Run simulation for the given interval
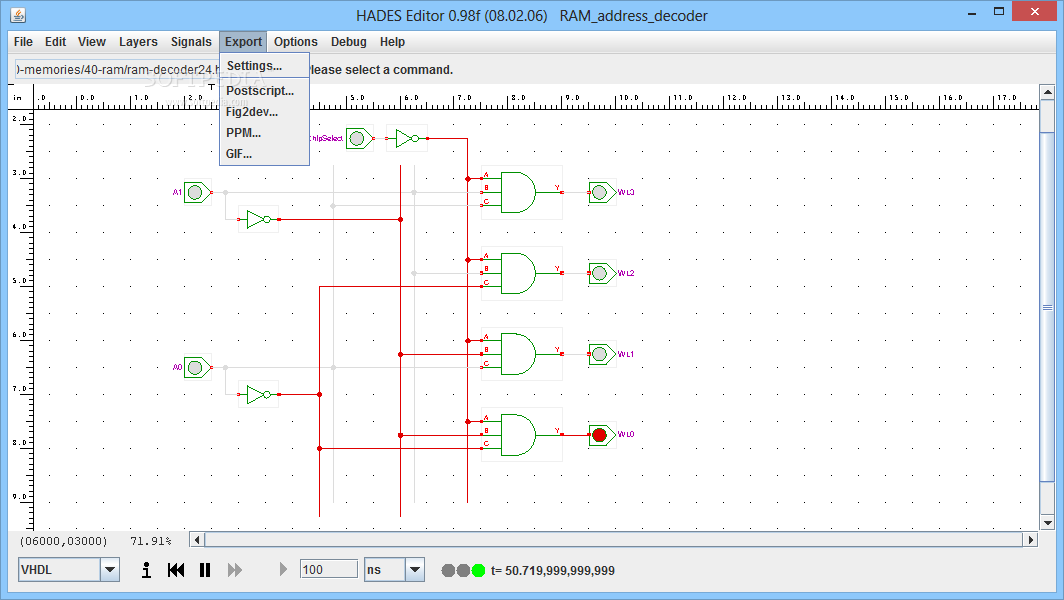This screenshot has height=600, width=1064. click(x=283, y=569)
